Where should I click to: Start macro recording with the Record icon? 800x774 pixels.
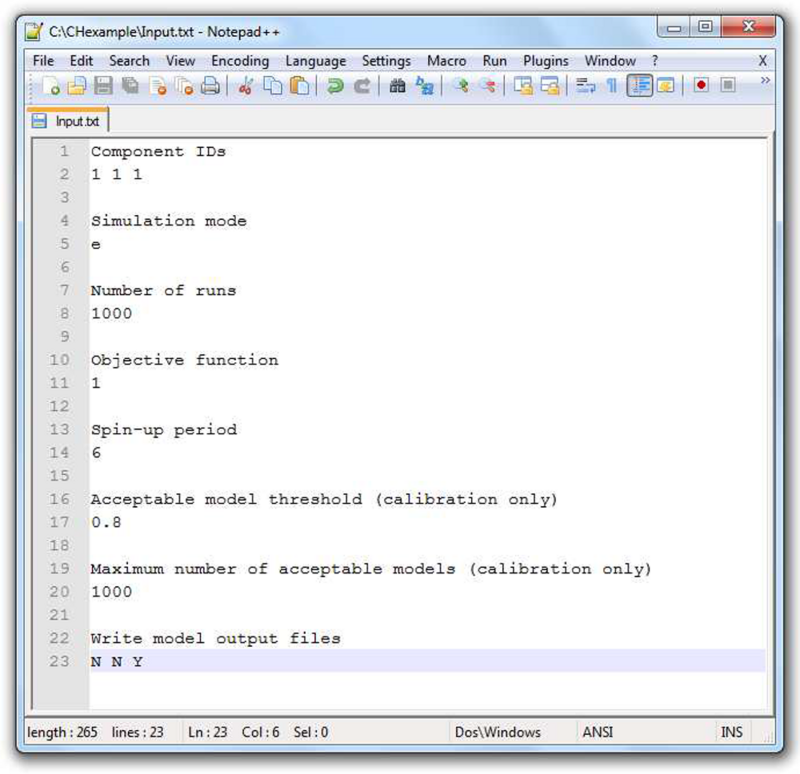tap(699, 85)
